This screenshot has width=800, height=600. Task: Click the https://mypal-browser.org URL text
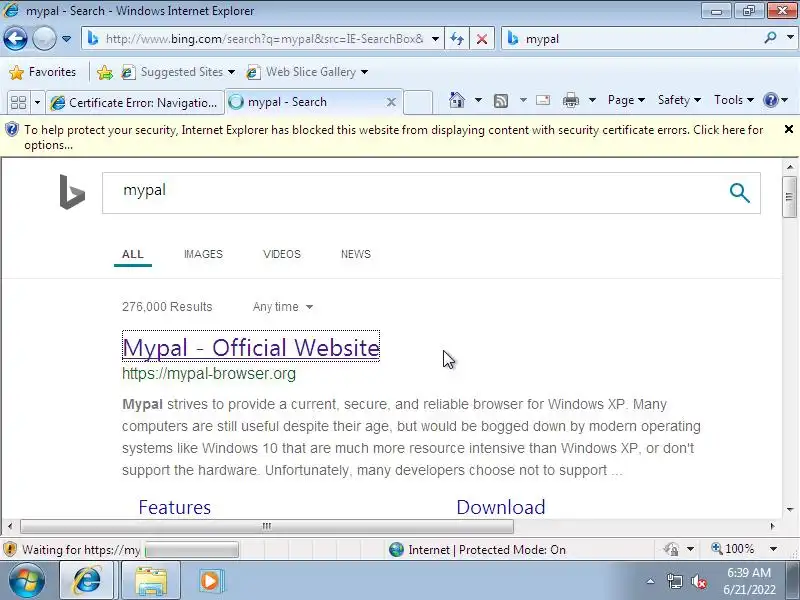209,373
